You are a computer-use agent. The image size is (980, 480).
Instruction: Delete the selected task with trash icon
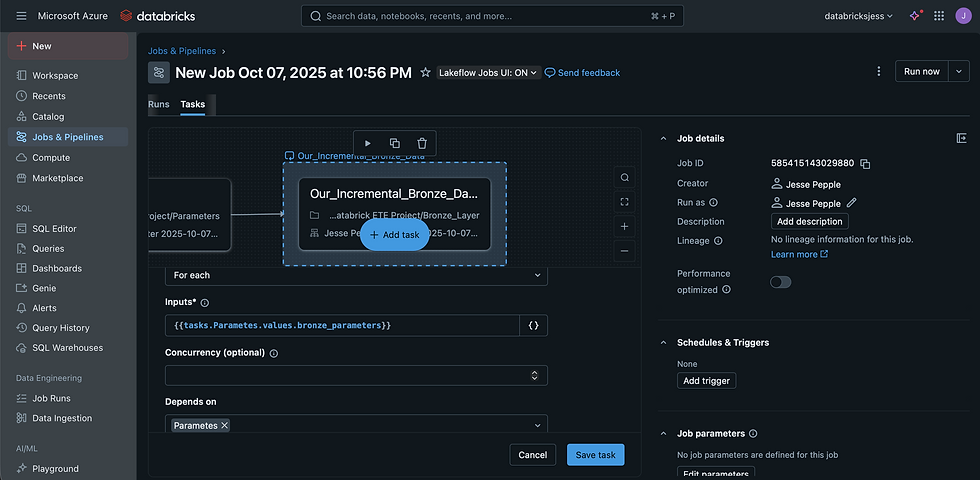coord(422,143)
